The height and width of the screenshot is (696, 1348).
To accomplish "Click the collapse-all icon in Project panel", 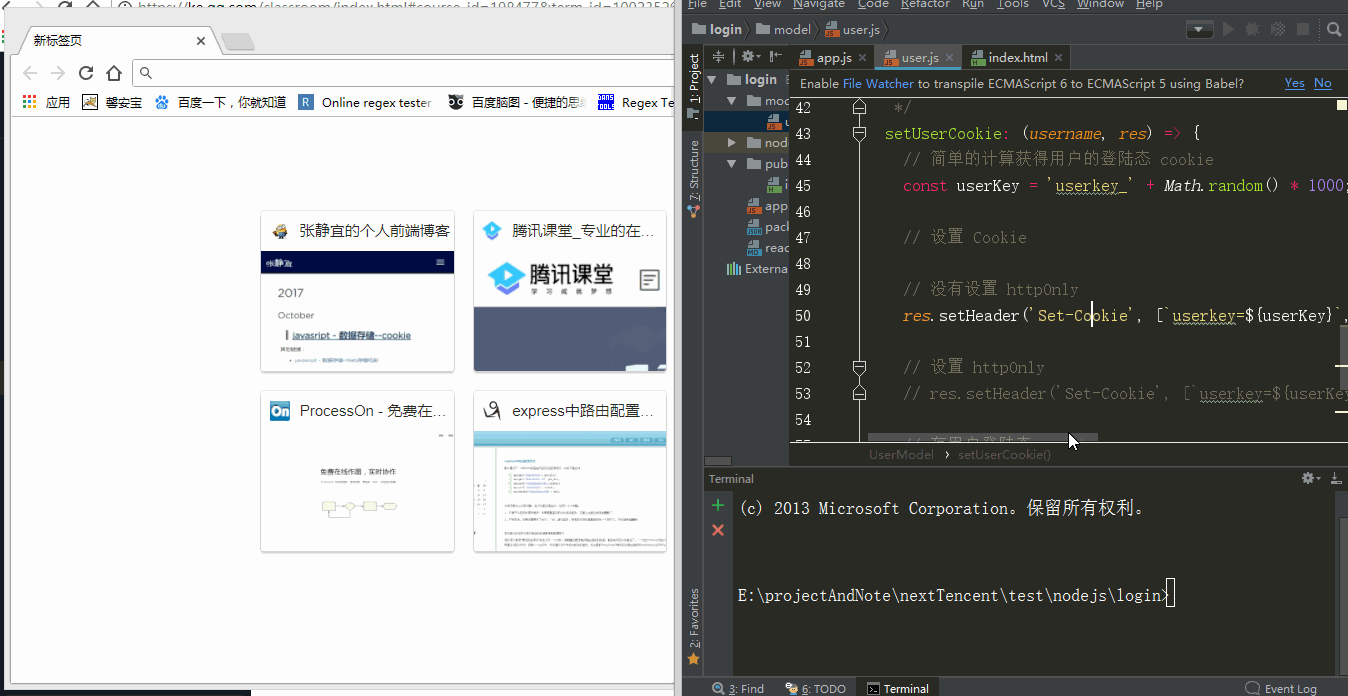I will pos(717,57).
